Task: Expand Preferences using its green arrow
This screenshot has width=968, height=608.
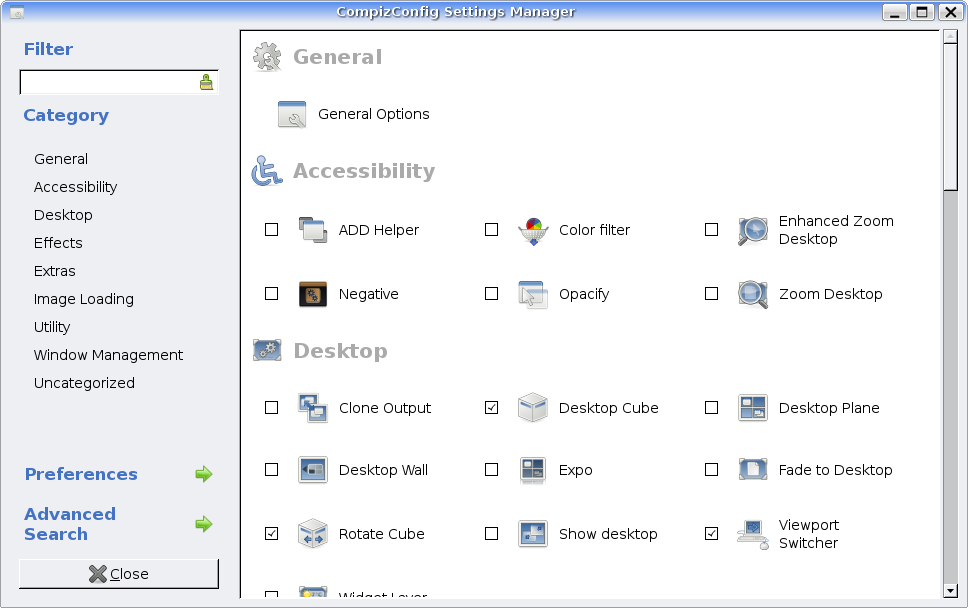Action: click(204, 474)
